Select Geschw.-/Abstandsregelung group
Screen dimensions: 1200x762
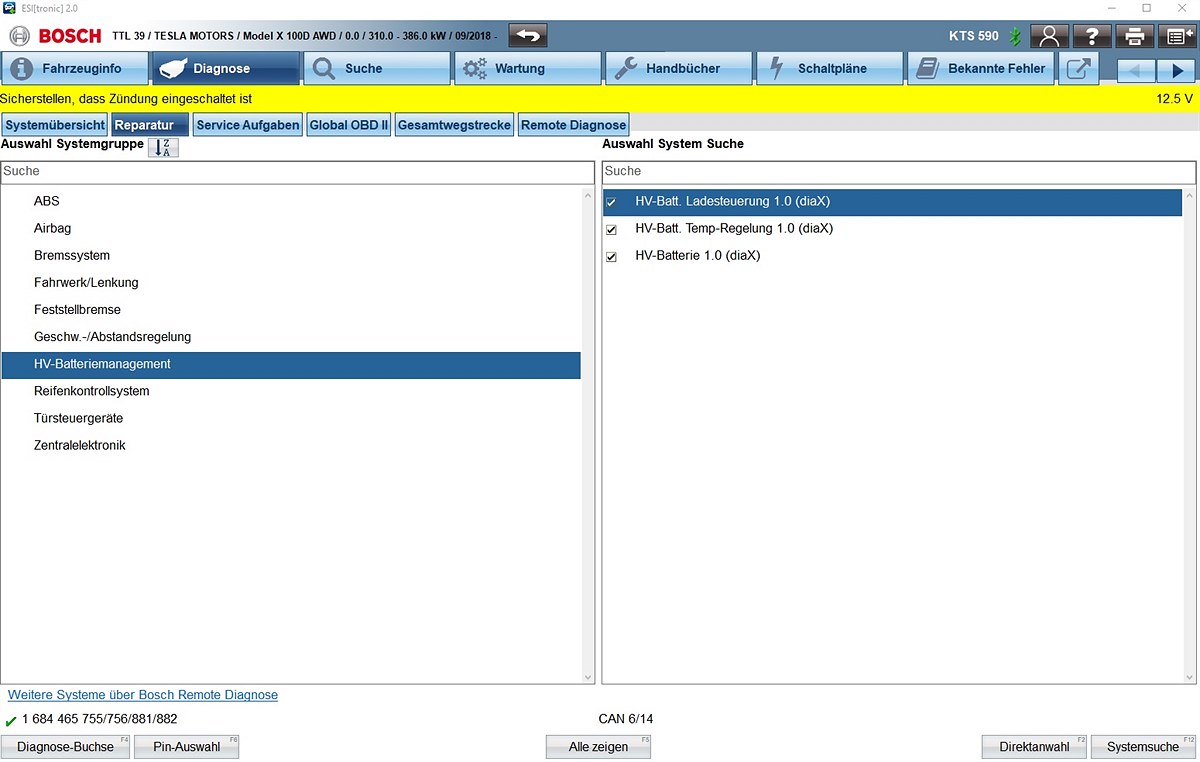(x=291, y=336)
